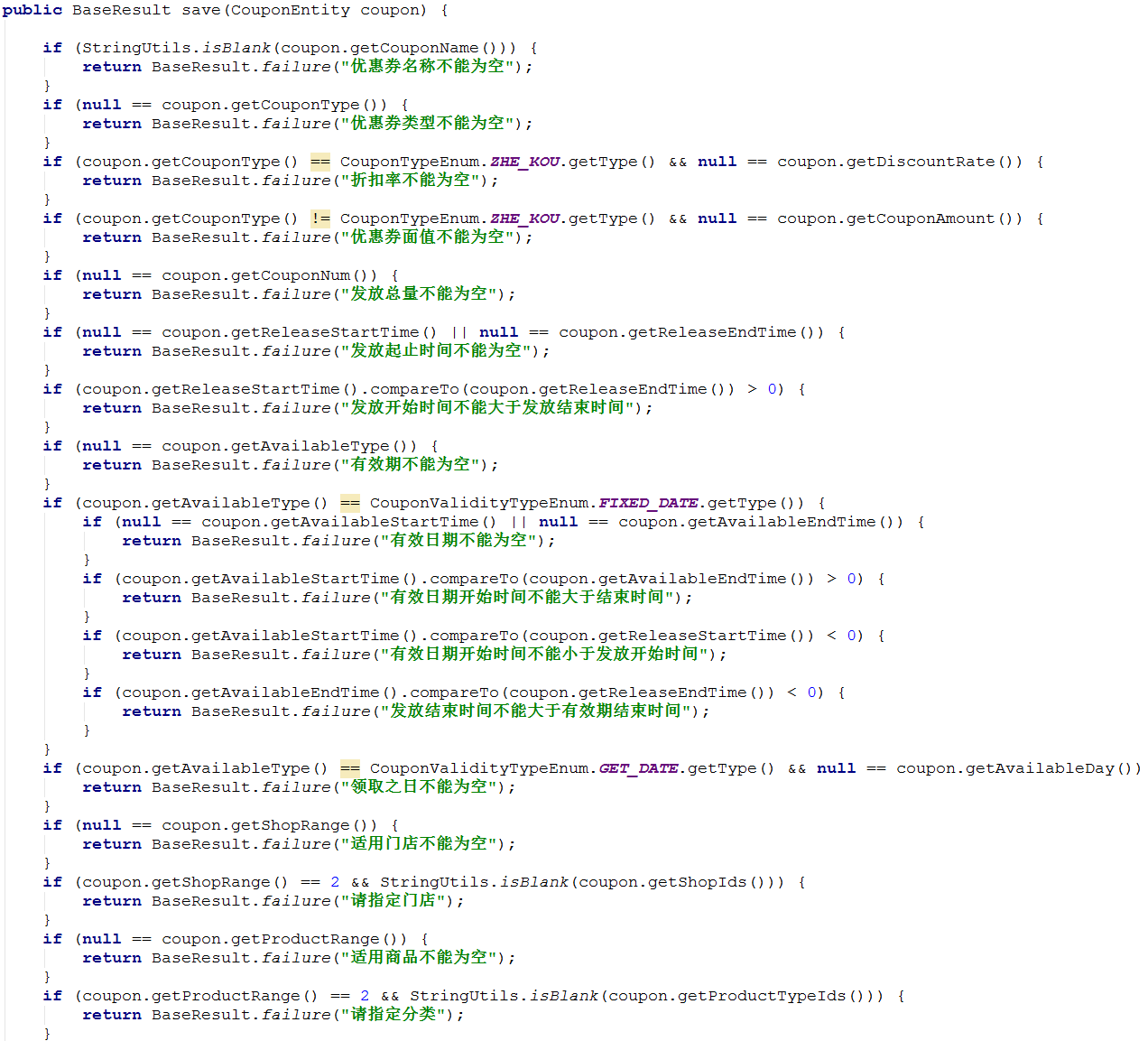Click the FIXED_DATE enum constant

[x=648, y=503]
